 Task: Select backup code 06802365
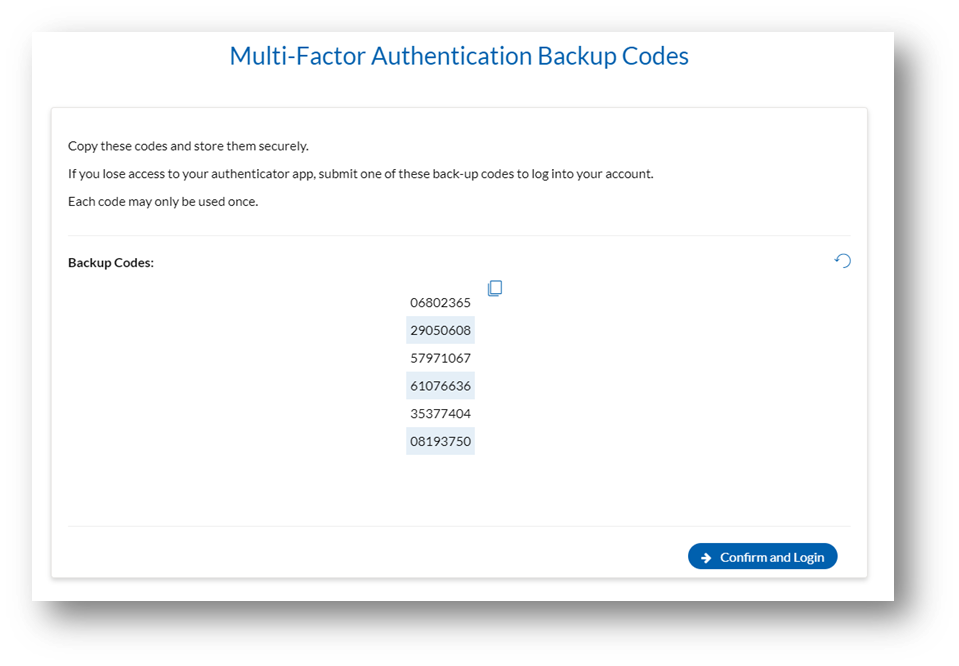coord(441,302)
